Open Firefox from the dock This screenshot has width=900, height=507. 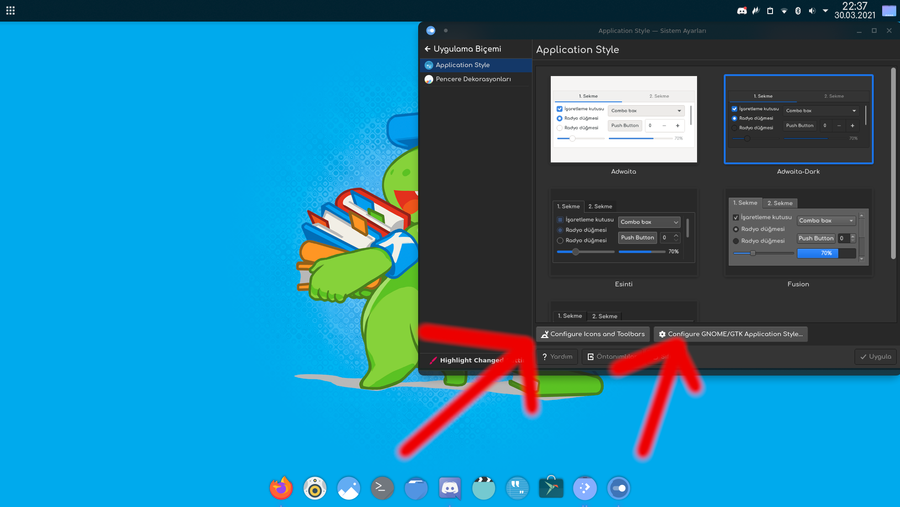(x=281, y=487)
